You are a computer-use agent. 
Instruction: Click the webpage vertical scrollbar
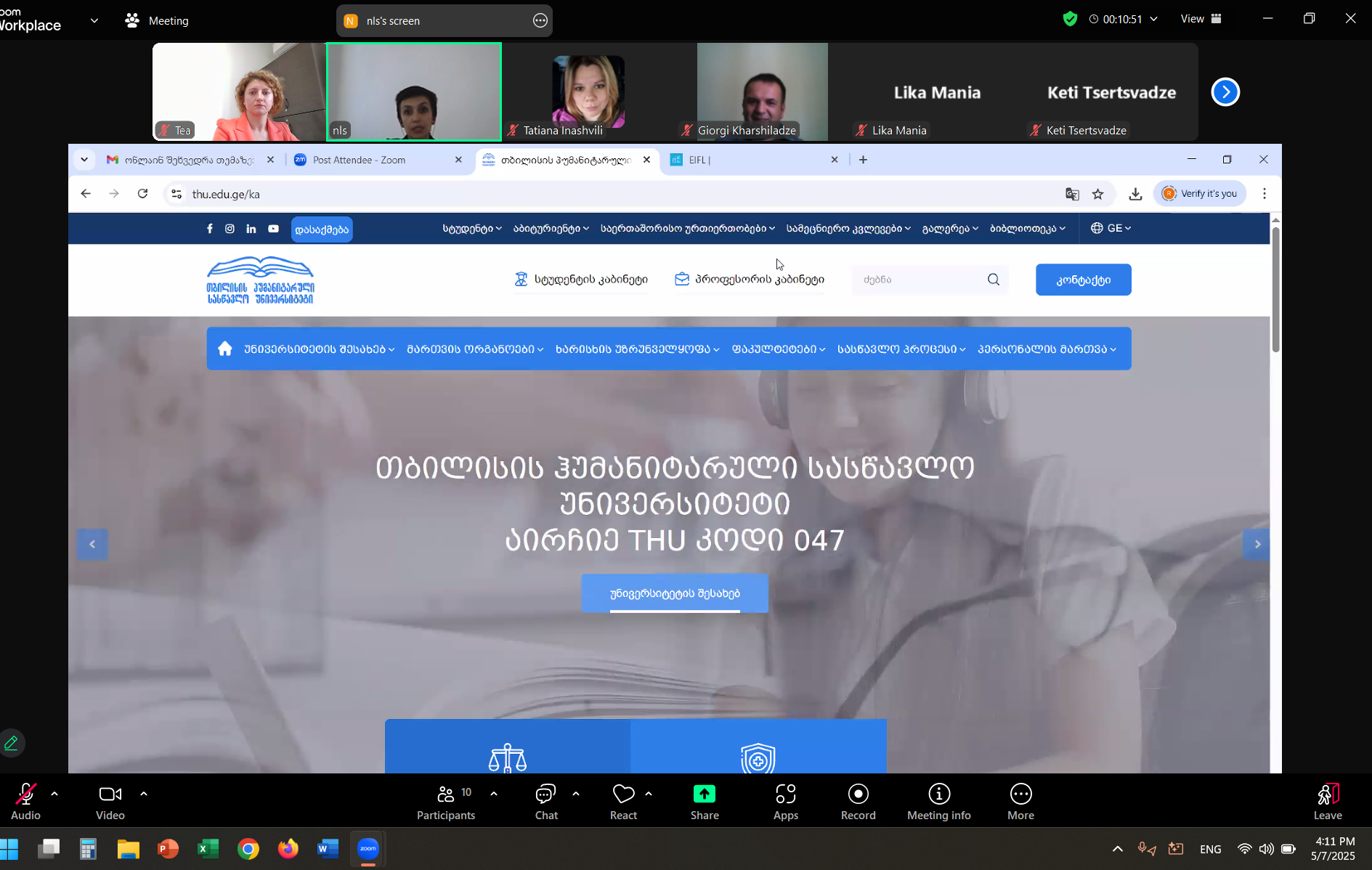[1275, 290]
